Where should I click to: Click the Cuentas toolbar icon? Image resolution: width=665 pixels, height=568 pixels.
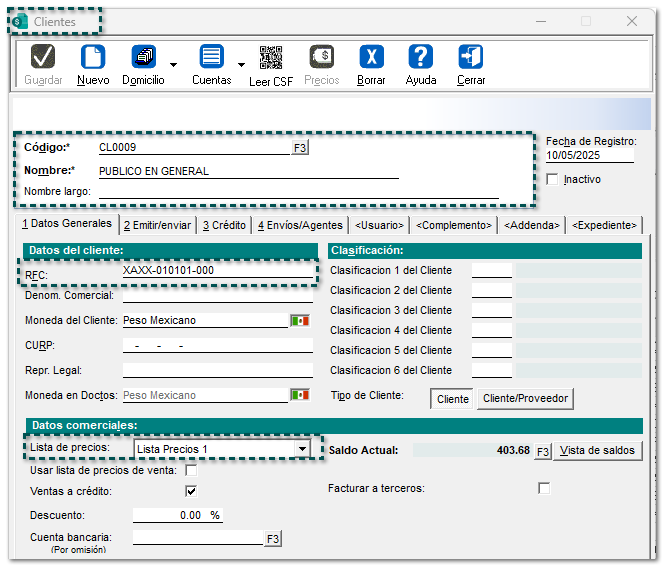tap(211, 58)
